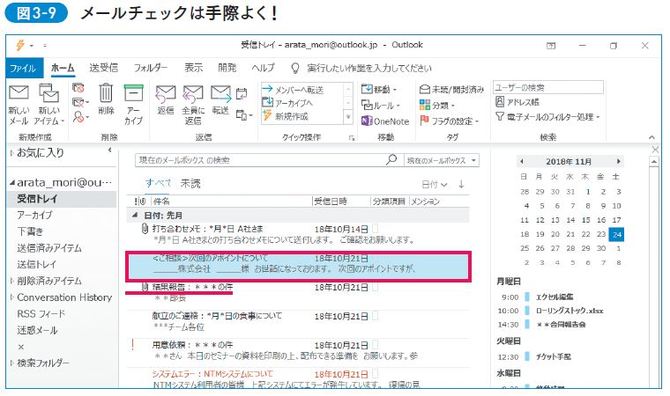Open the 新しいアイテム menu button
The image size is (670, 396).
point(48,105)
